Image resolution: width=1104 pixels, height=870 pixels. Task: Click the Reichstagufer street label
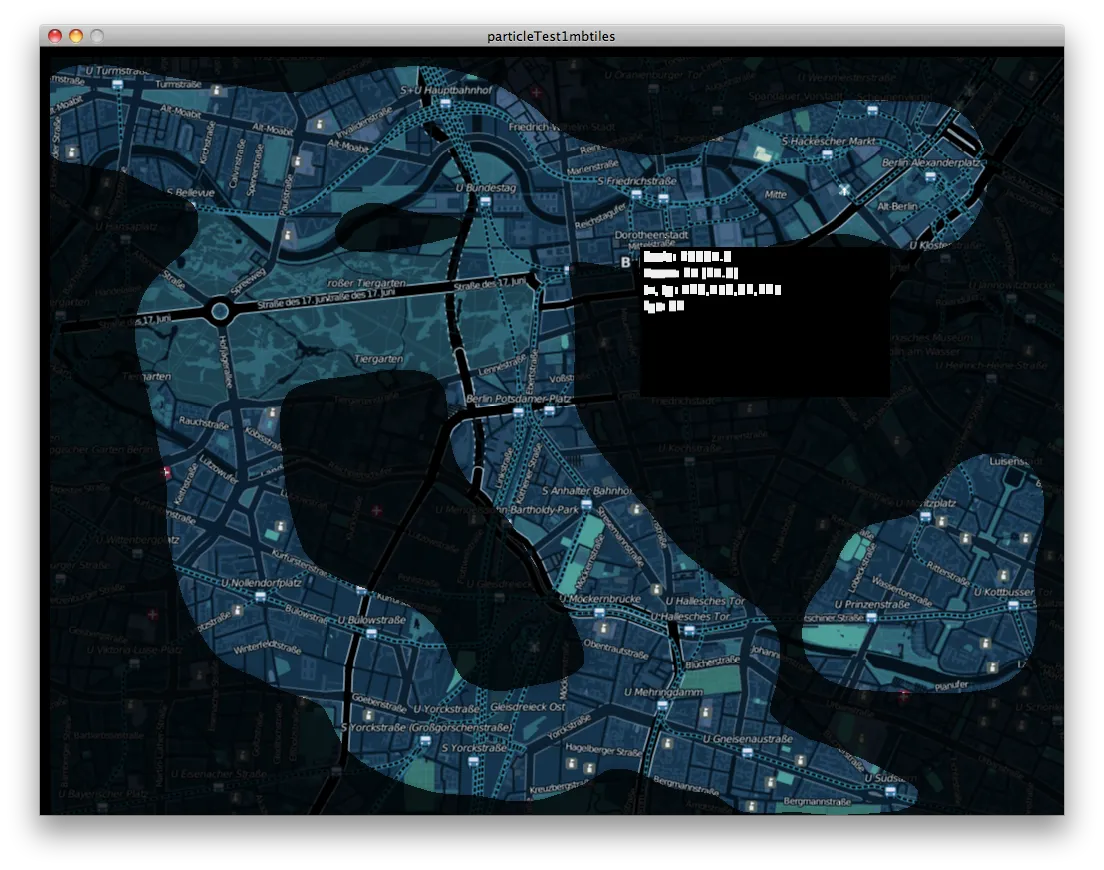click(600, 216)
